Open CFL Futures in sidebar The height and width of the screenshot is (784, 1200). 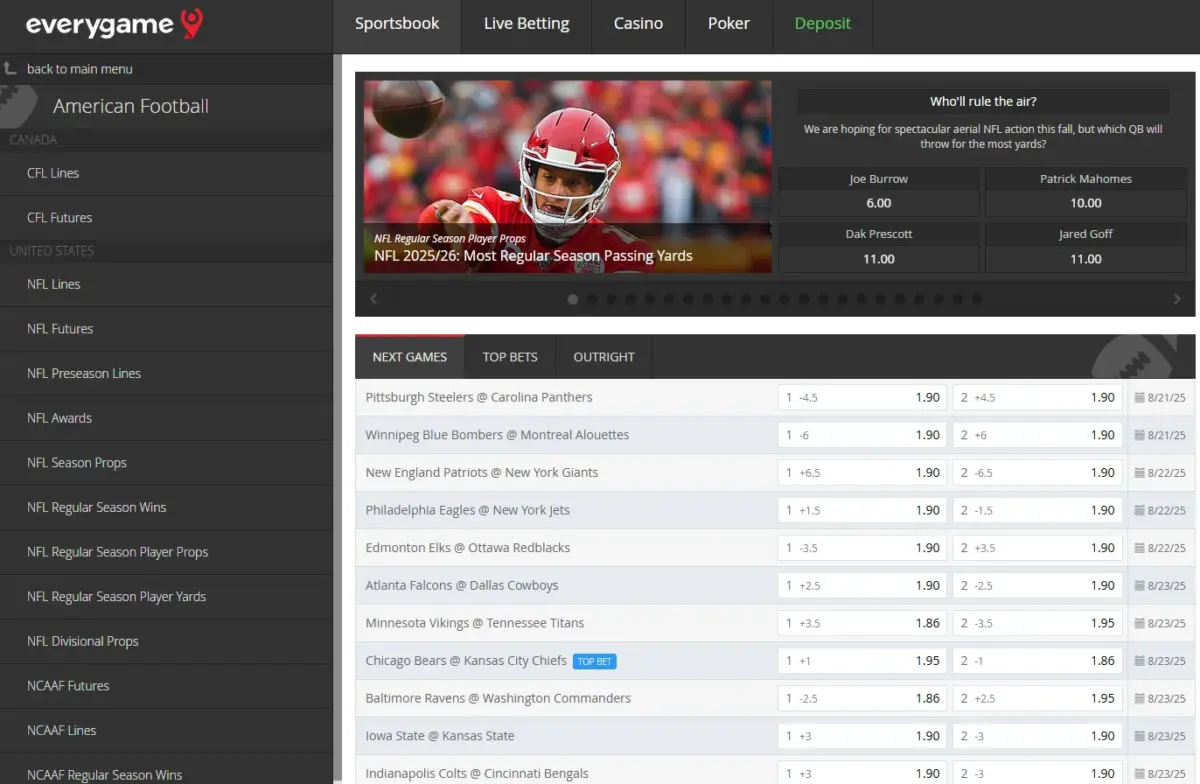coord(166,218)
